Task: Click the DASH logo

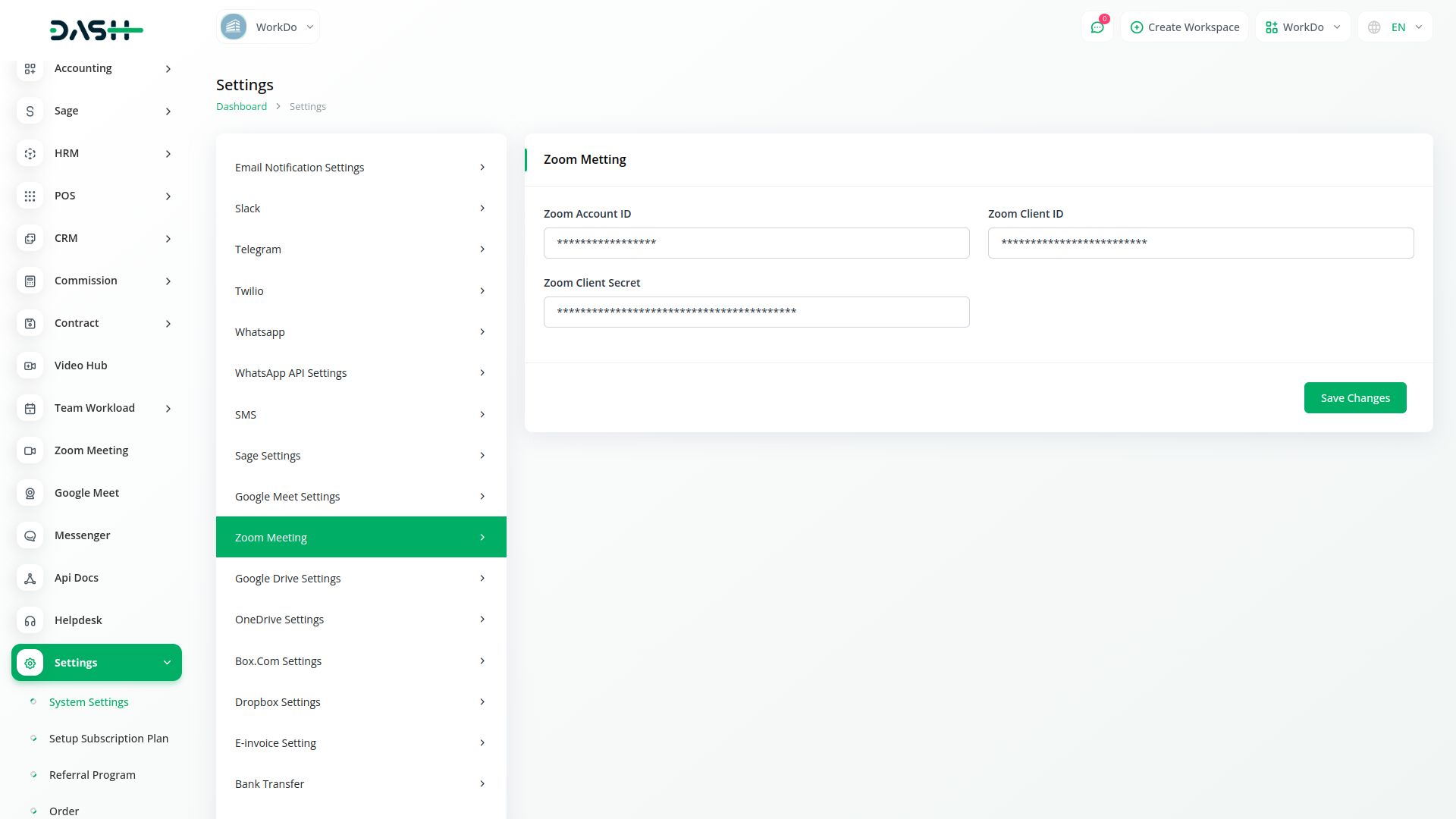Action: tap(96, 30)
